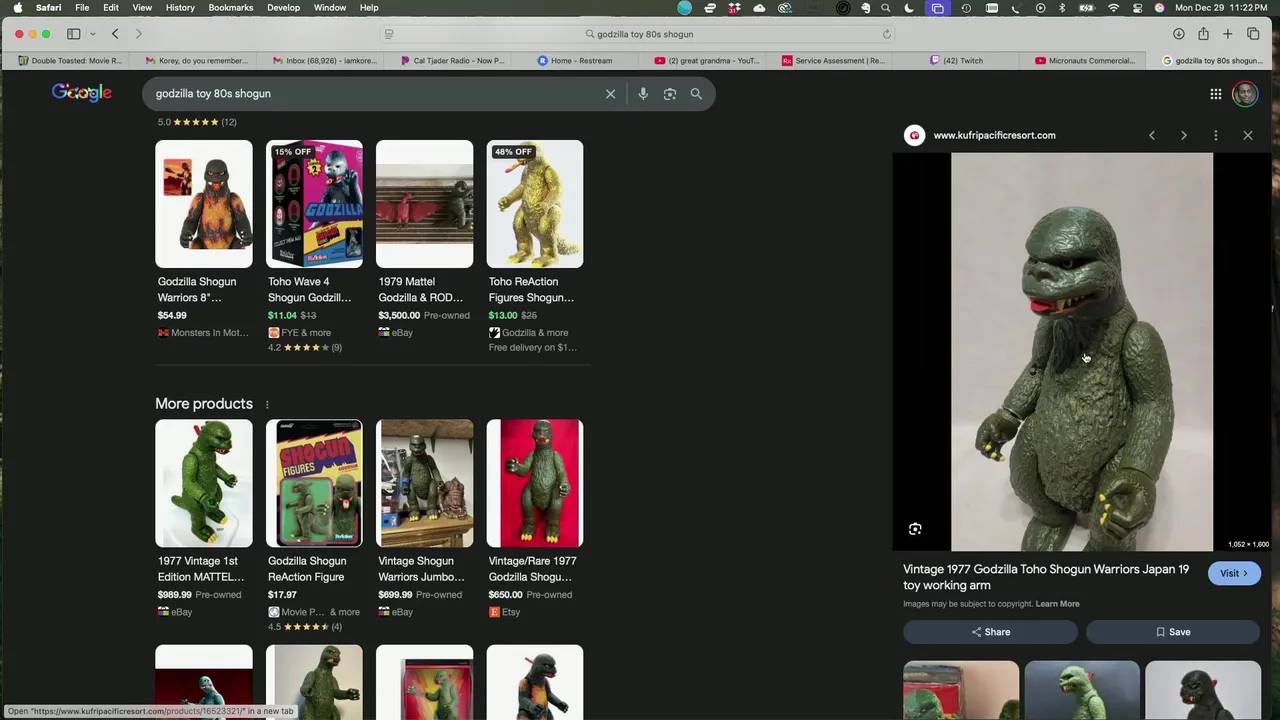Open Vintage/Rare 1977 Godzilla Etsy listing
Viewport: 1280px width, 720px height.
tap(534, 520)
